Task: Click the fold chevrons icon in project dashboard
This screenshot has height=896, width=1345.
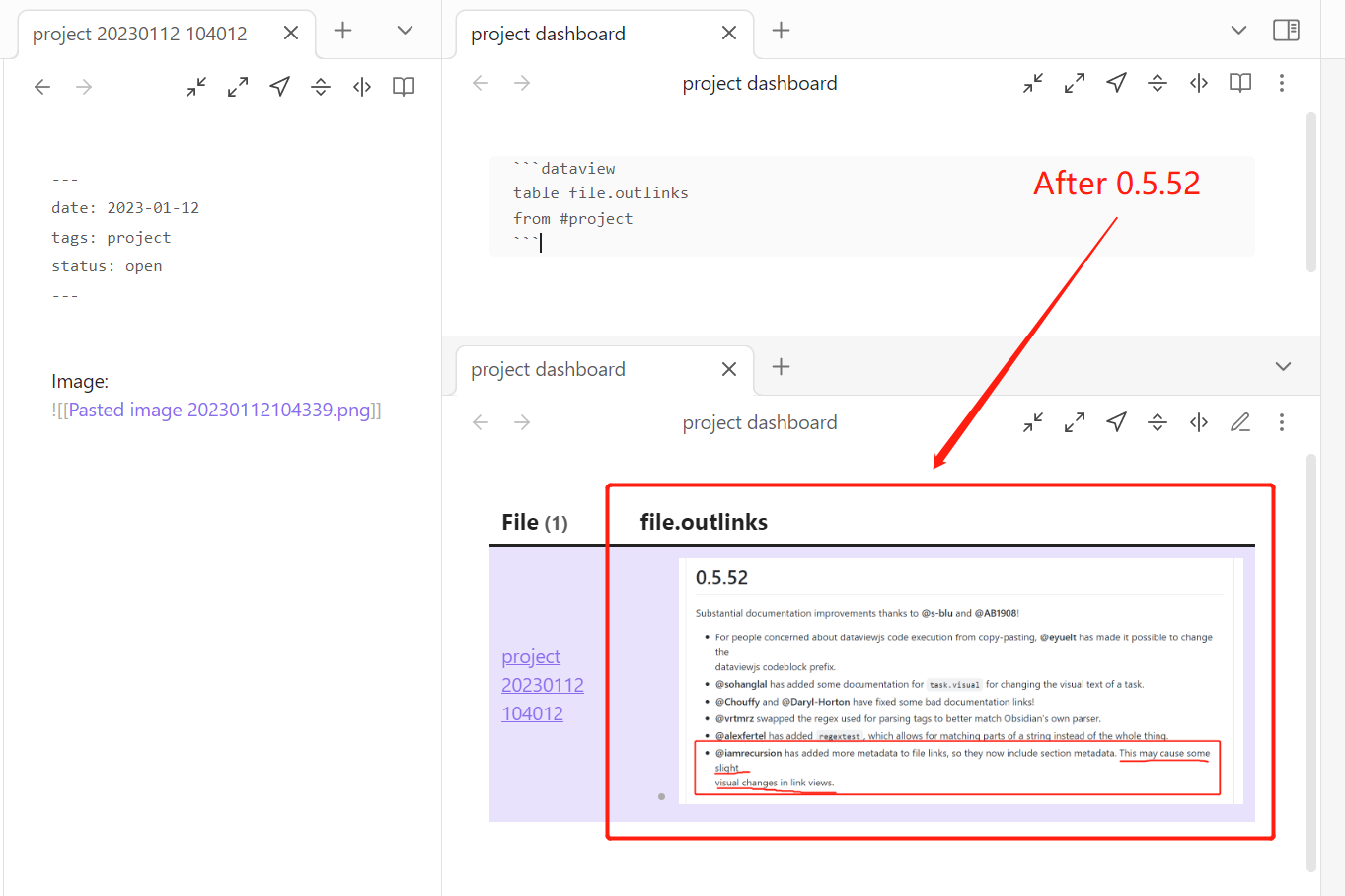Action: pyautogui.click(x=1158, y=83)
